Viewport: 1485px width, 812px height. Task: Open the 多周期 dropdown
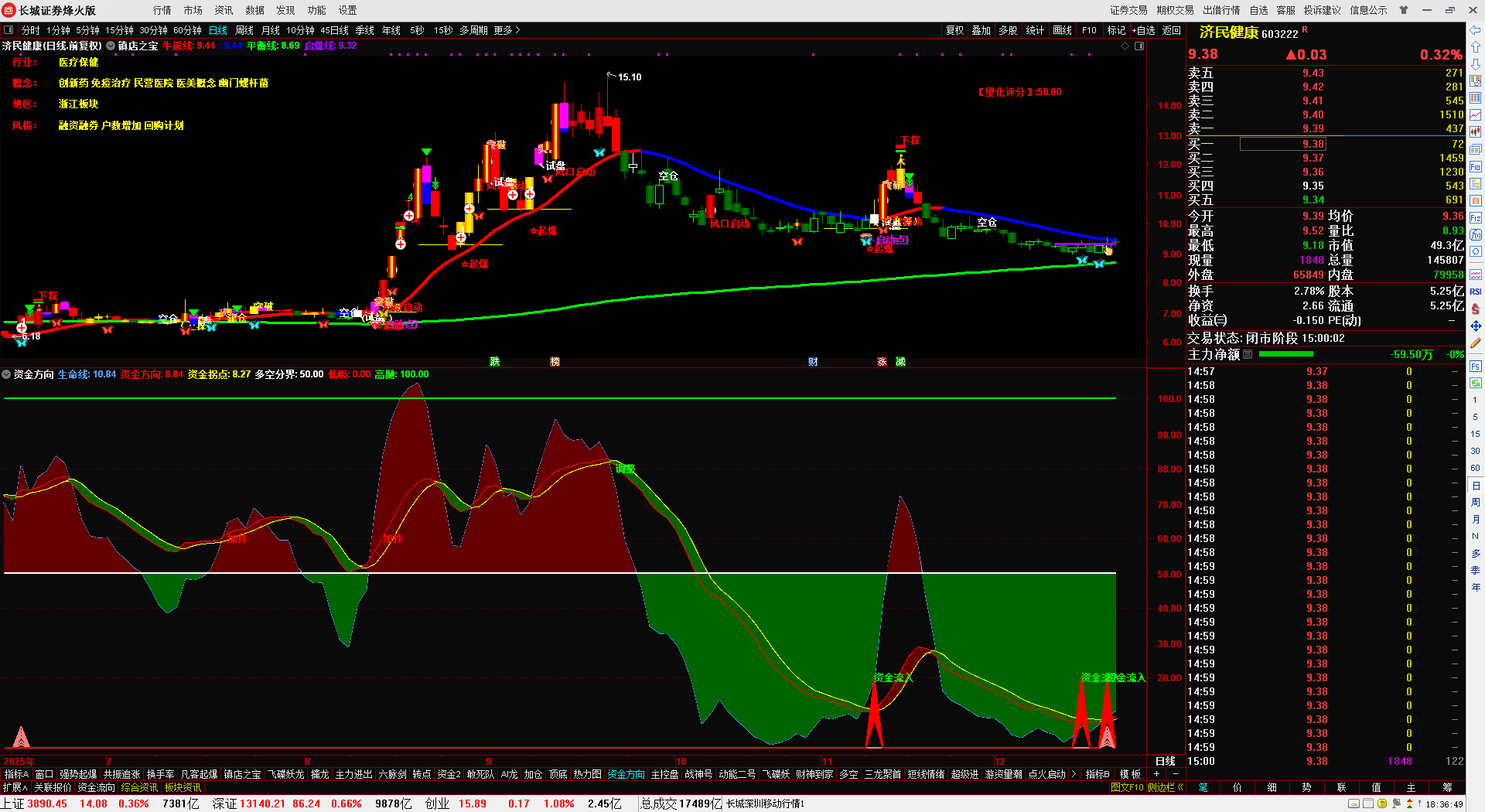(x=473, y=30)
